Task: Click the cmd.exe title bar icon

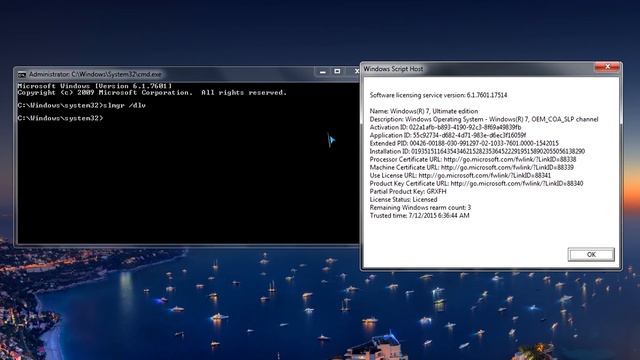Action: pyautogui.click(x=22, y=74)
